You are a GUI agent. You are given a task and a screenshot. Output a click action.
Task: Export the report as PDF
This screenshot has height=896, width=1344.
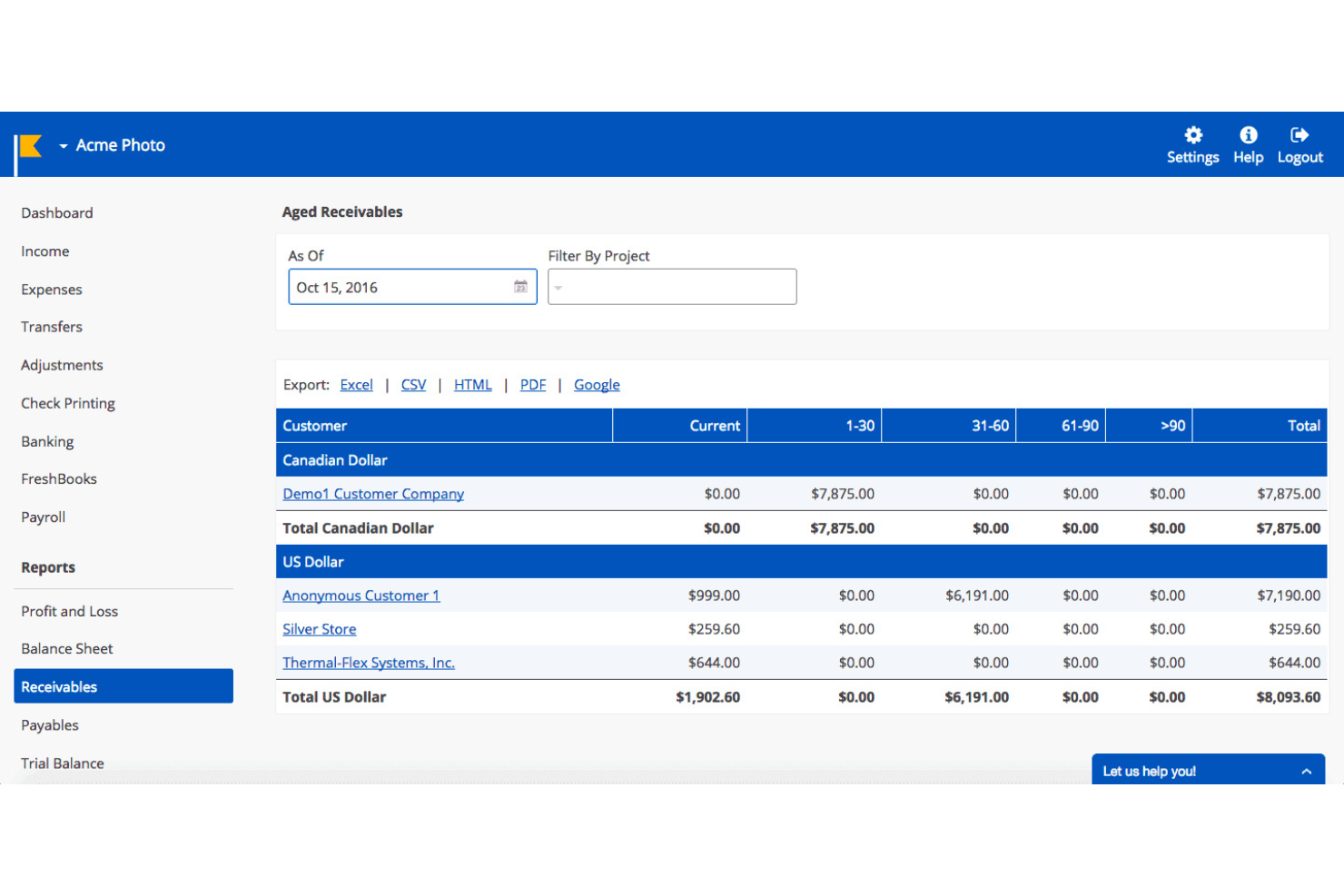tap(532, 384)
